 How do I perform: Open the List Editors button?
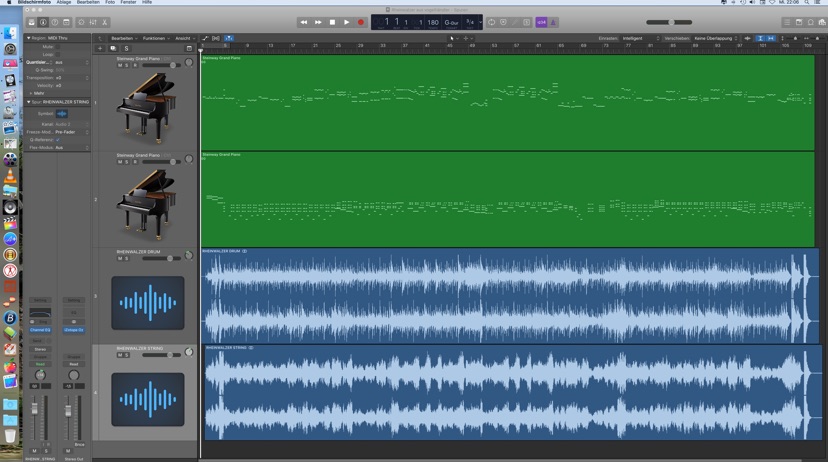787,22
